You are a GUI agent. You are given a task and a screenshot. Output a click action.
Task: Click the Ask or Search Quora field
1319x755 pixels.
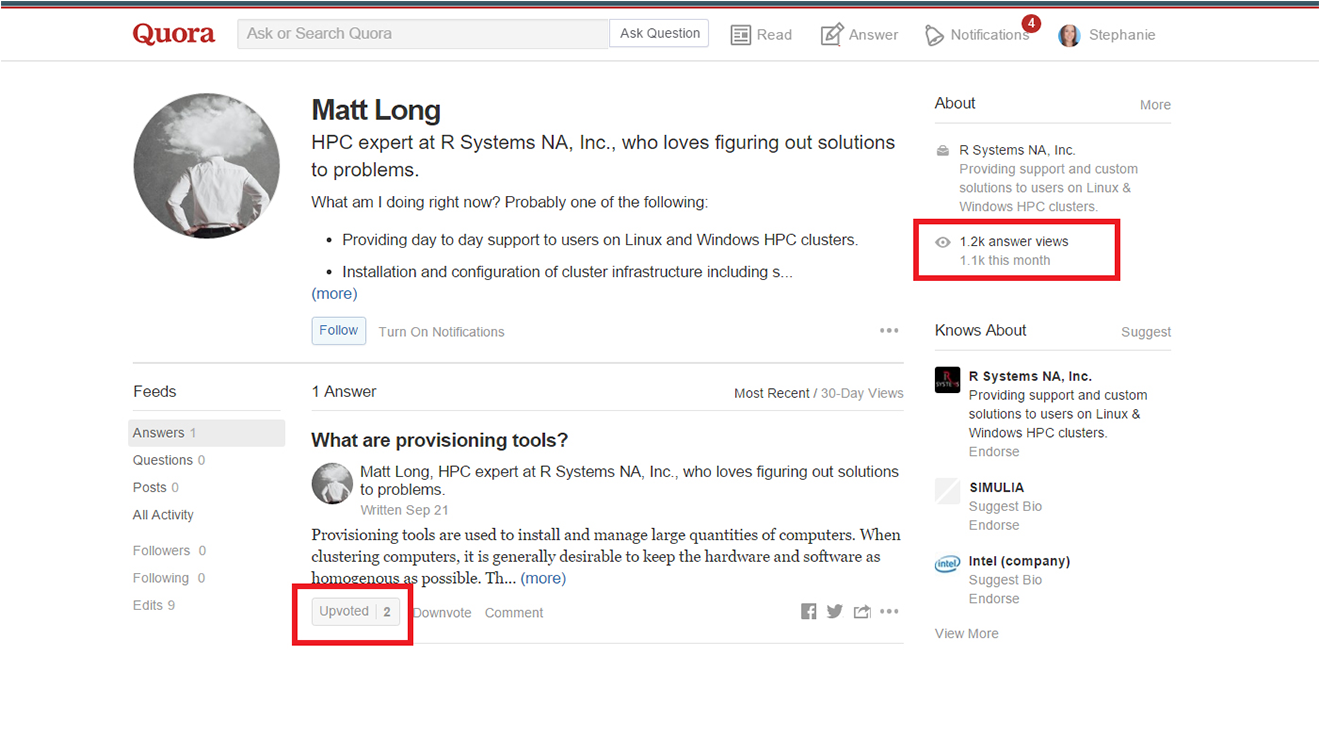[x=422, y=34]
